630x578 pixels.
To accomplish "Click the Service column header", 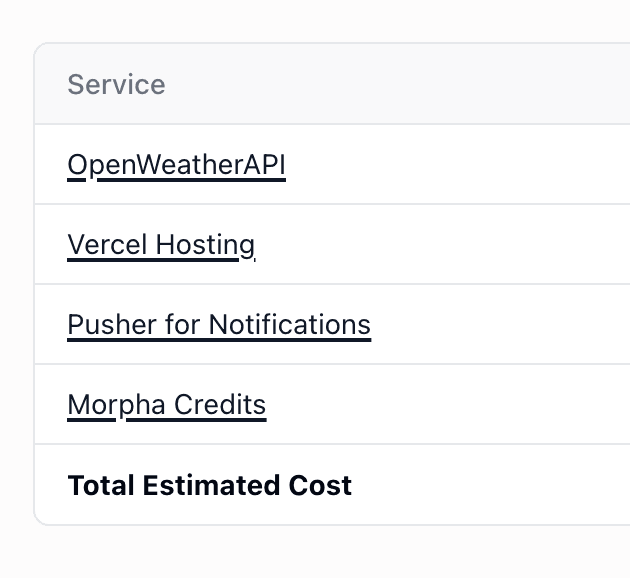I will tap(116, 84).
